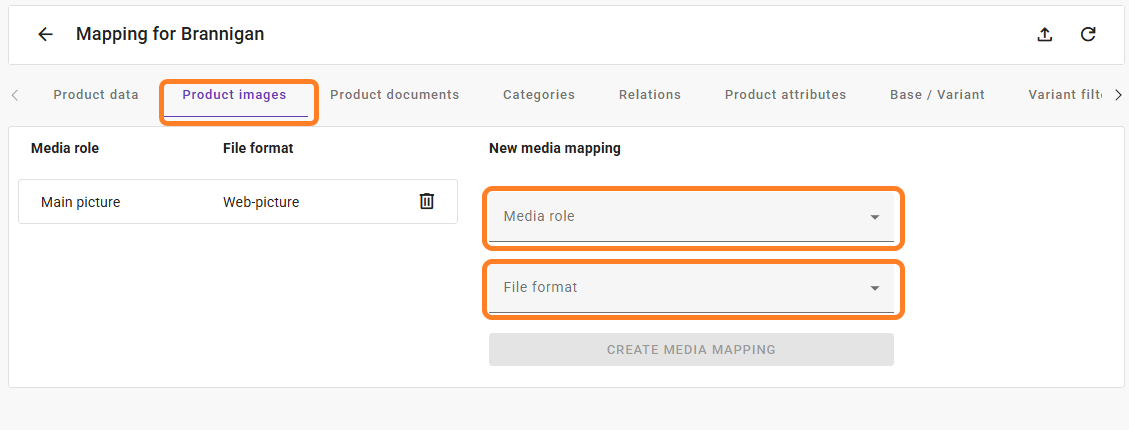Delete the Main picture mapping via trash icon
This screenshot has height=430, width=1129.
[427, 201]
